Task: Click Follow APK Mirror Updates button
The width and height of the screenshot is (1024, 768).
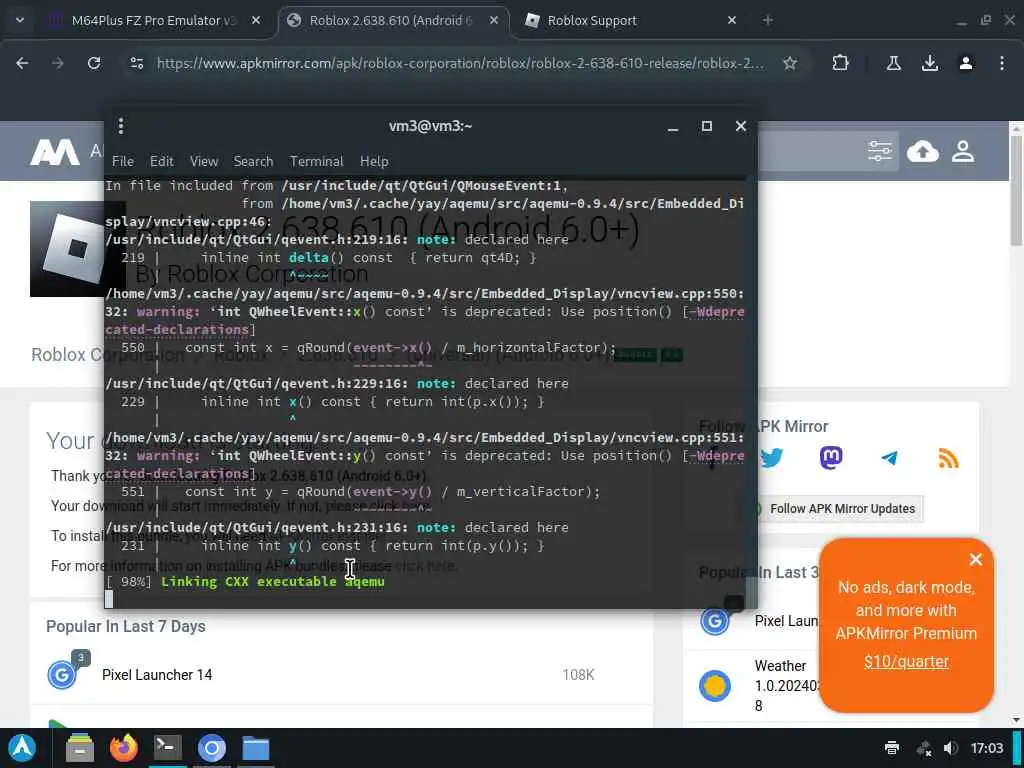Action: [x=842, y=509]
